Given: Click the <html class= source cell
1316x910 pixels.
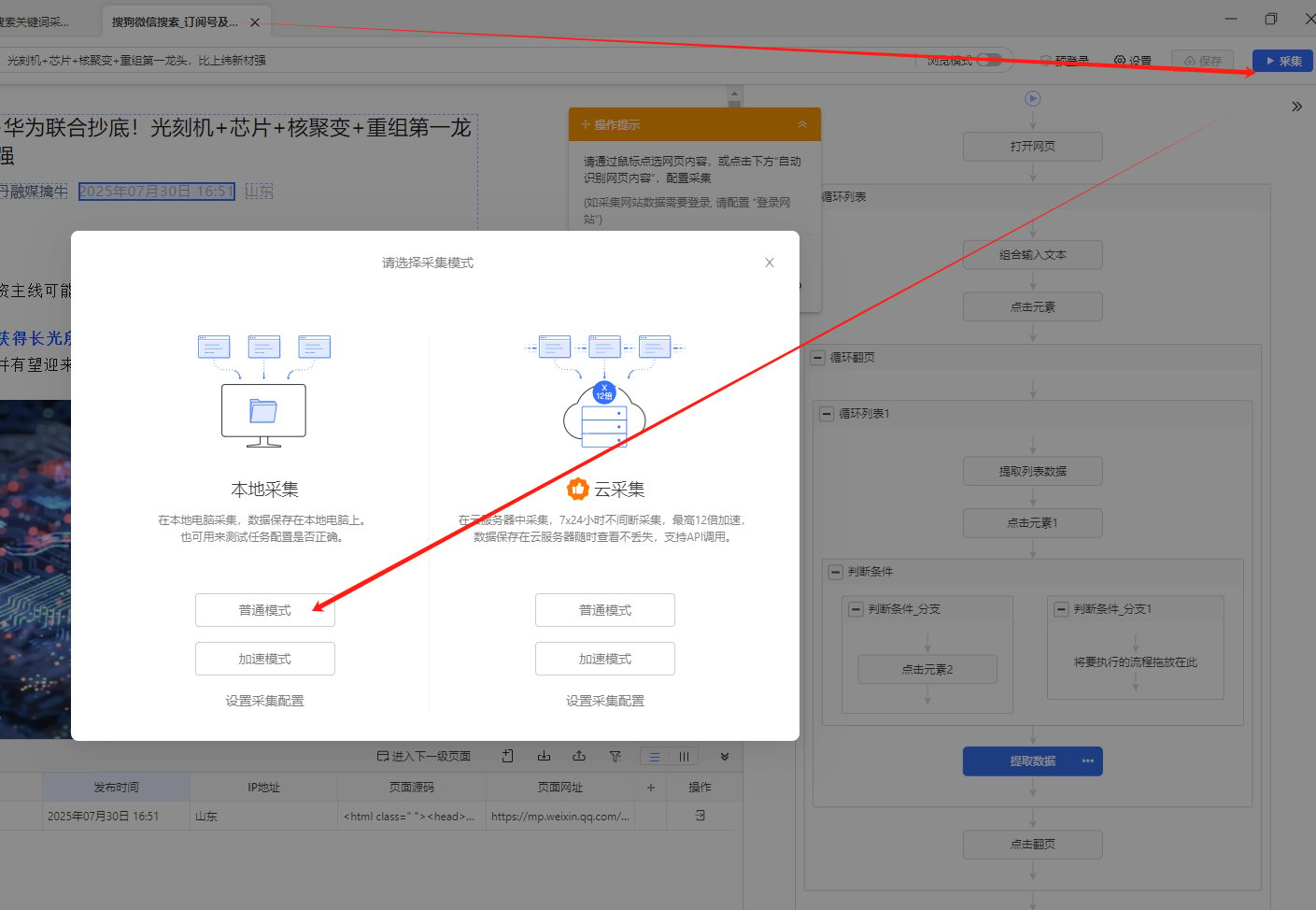Looking at the screenshot, I should coord(412,817).
